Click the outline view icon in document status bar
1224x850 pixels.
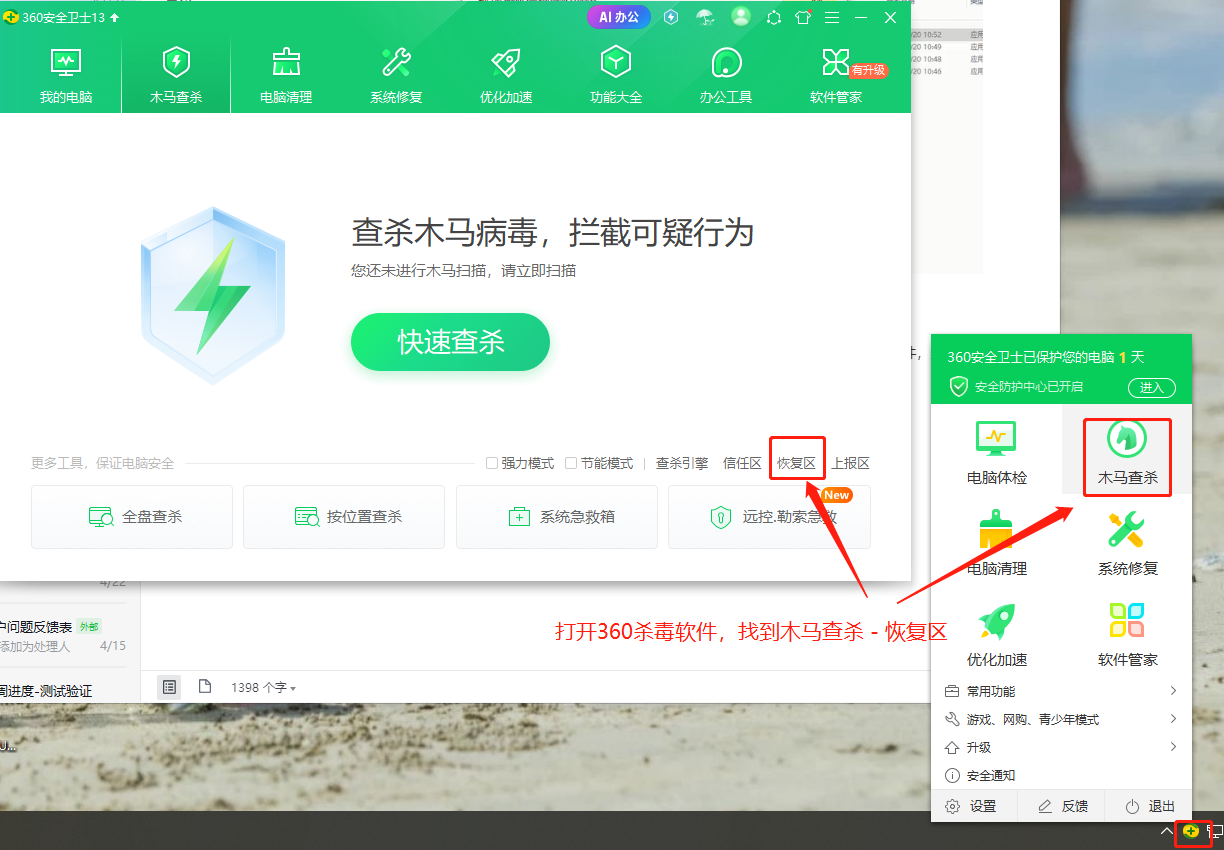[x=170, y=687]
